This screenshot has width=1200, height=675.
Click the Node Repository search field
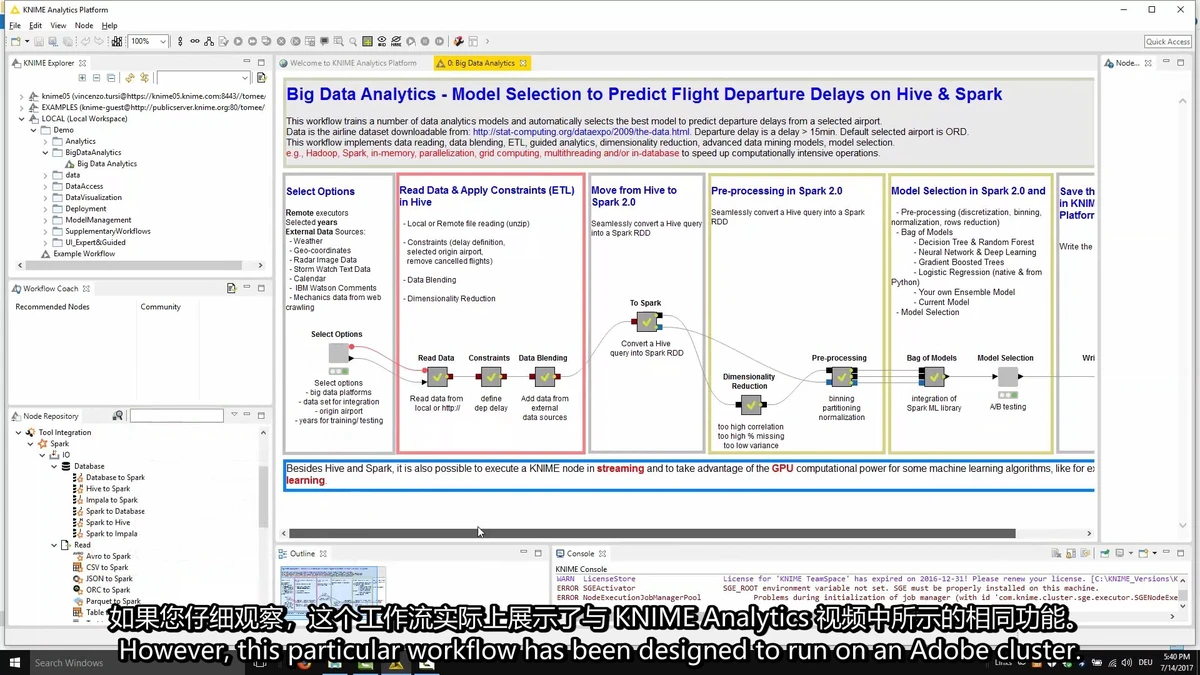[x=176, y=415]
